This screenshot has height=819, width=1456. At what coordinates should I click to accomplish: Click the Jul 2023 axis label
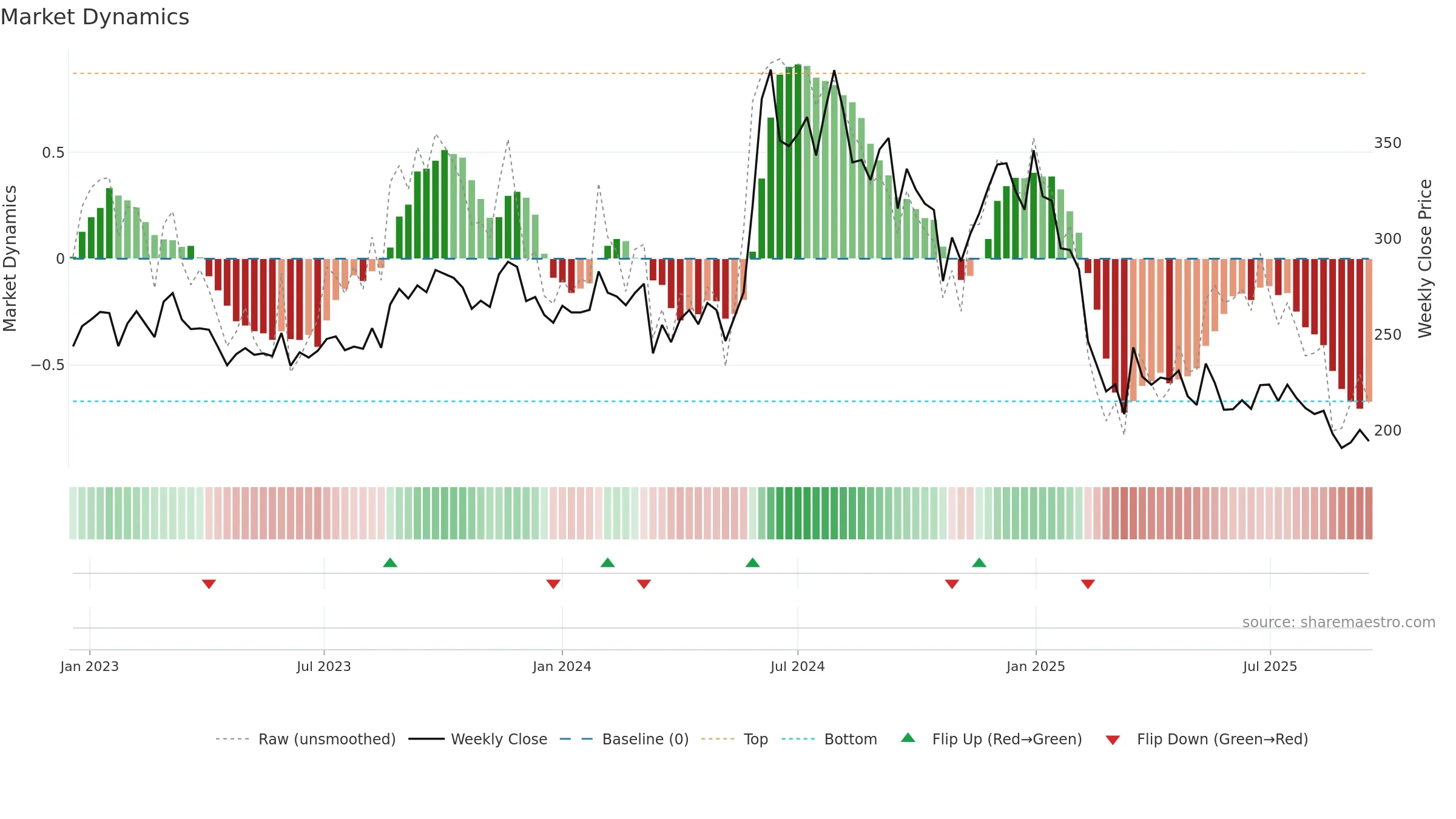[x=324, y=666]
